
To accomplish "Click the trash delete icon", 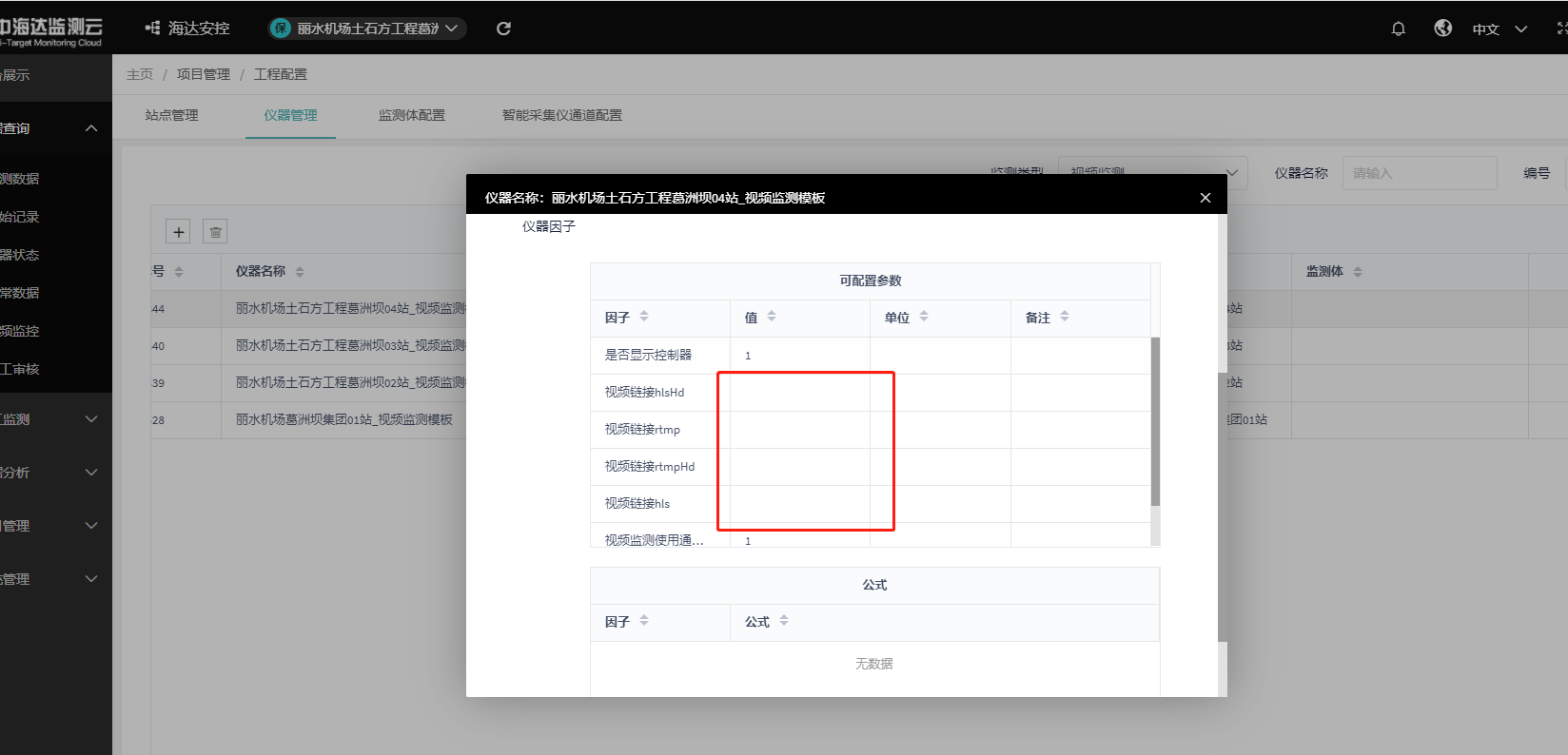I will pos(215,232).
